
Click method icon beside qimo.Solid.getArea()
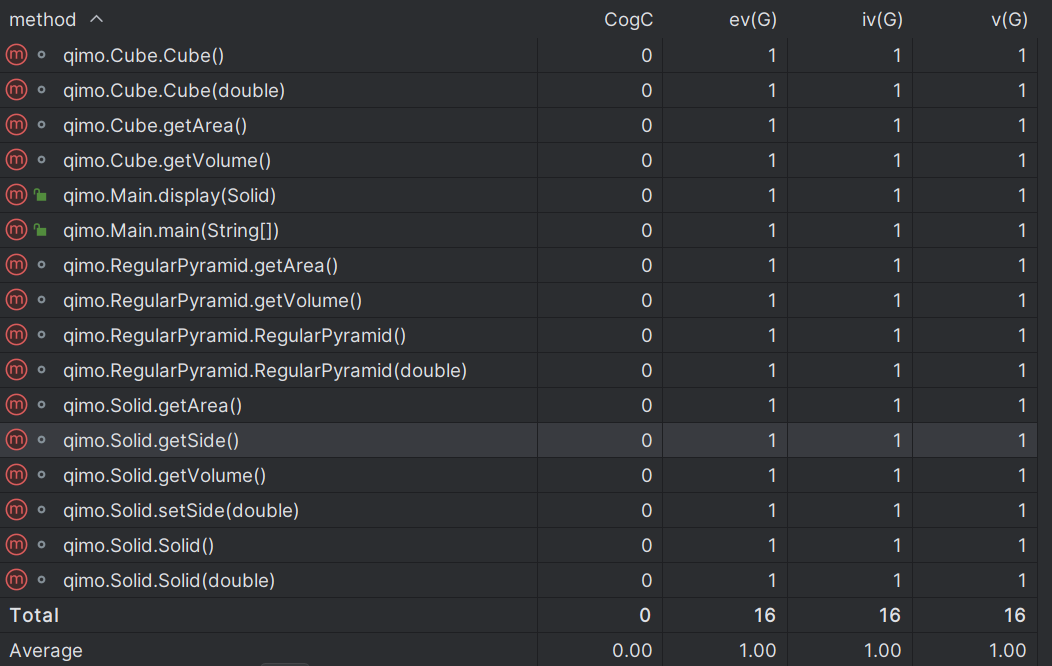(16, 406)
